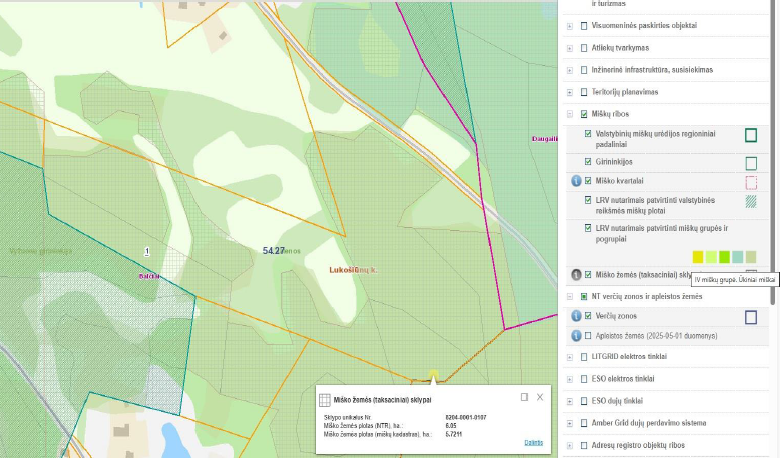780x458 pixels.
Task: Click the table grid icon in popup
Action: click(x=324, y=400)
